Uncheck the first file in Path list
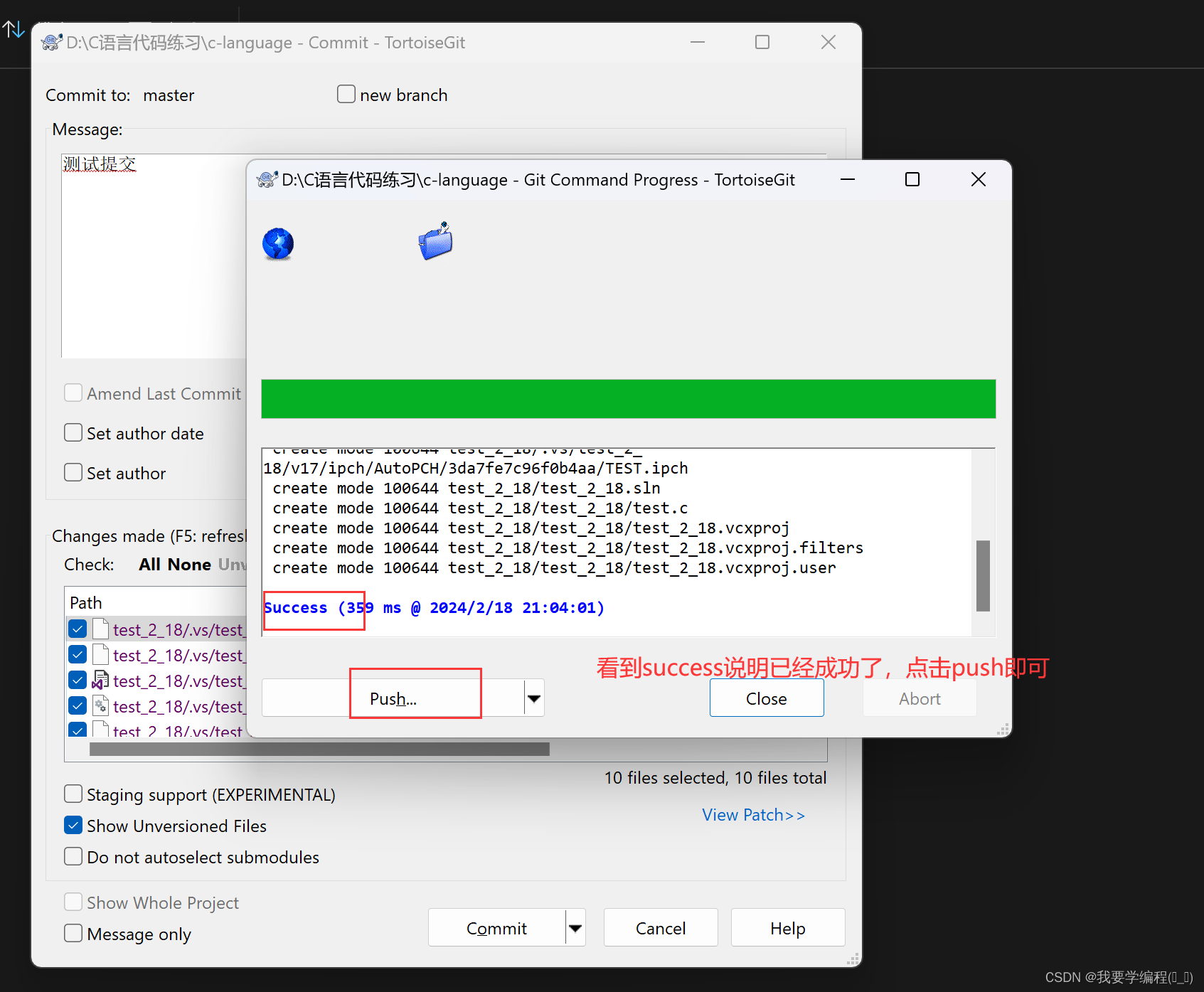 [x=78, y=629]
